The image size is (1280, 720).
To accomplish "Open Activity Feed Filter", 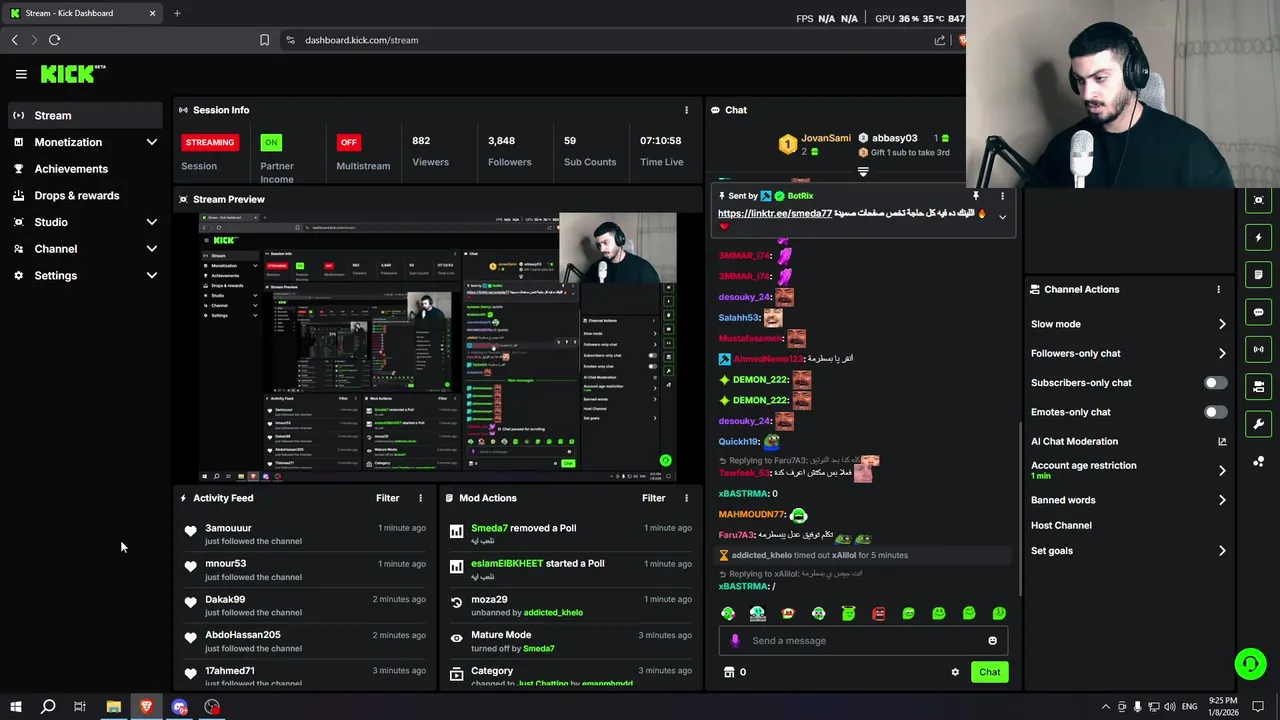I will click(x=387, y=498).
